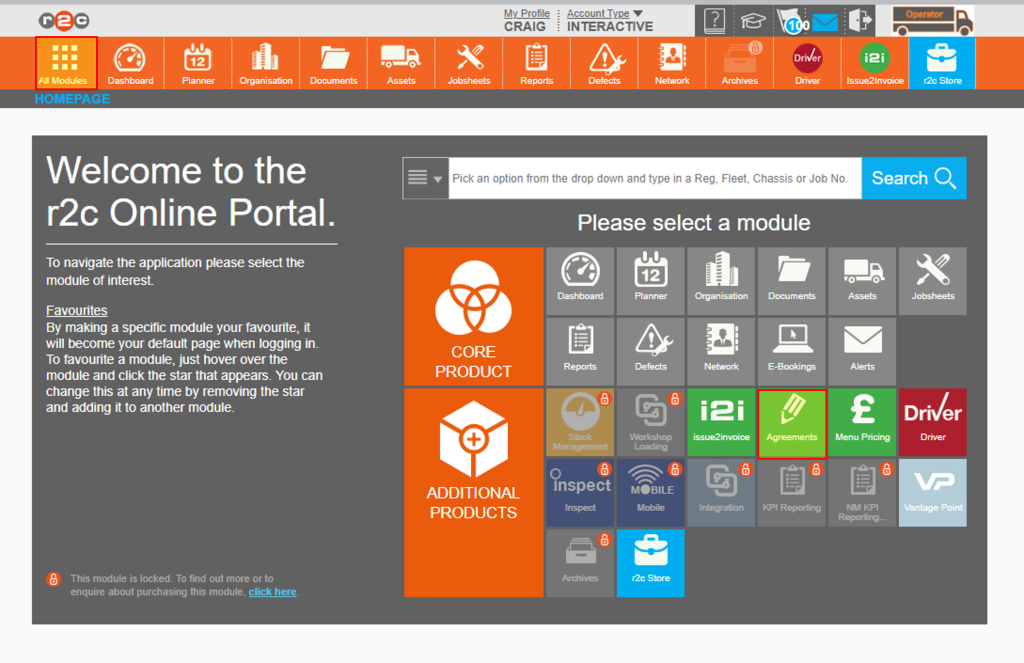Select the Dashboard module tile

coord(580,281)
